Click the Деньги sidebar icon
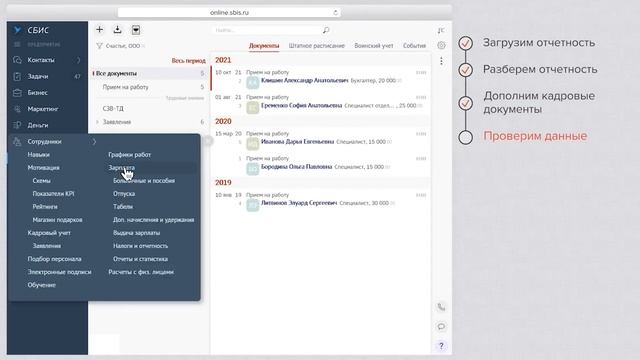This screenshot has width=640, height=360. coord(17,125)
